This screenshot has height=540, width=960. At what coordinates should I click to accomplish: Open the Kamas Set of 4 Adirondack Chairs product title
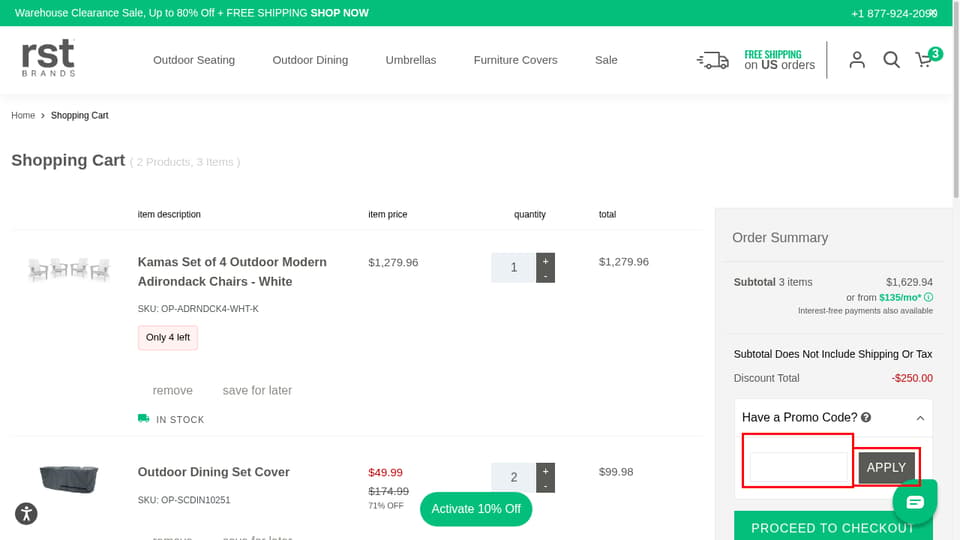point(232,272)
